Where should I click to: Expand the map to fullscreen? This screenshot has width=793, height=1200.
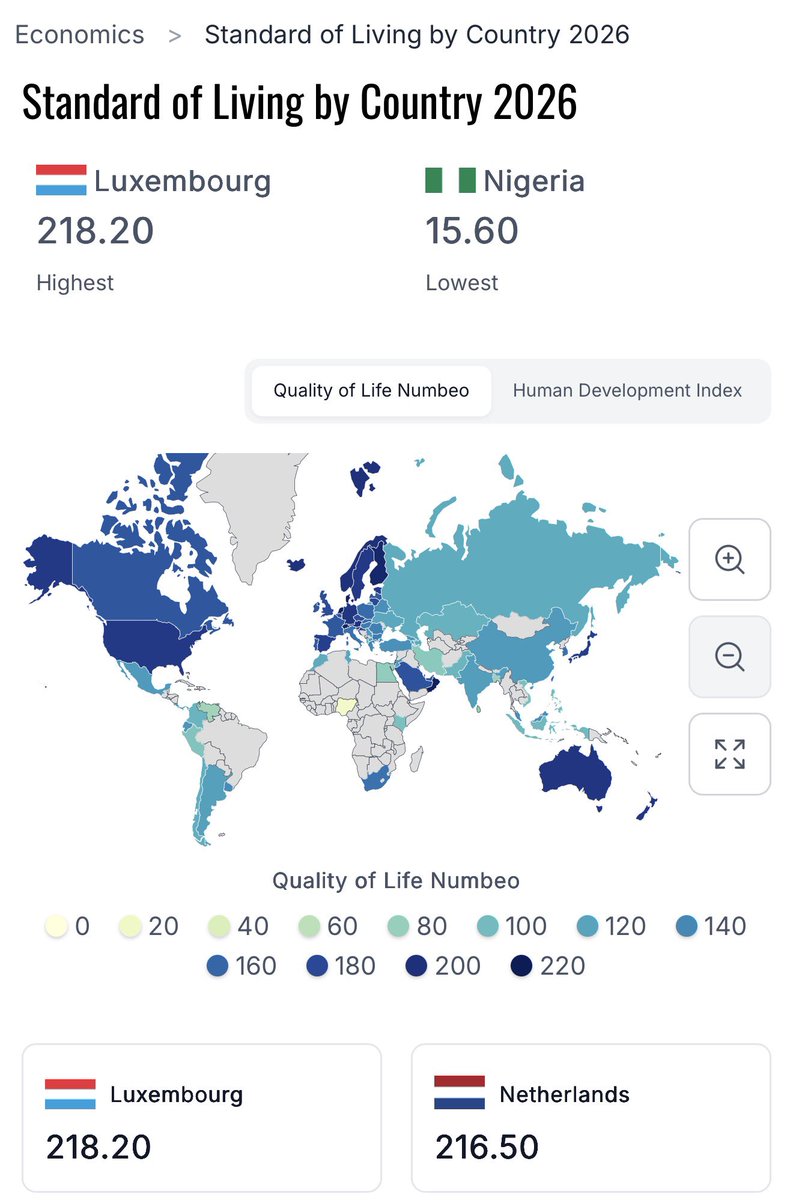[x=730, y=754]
